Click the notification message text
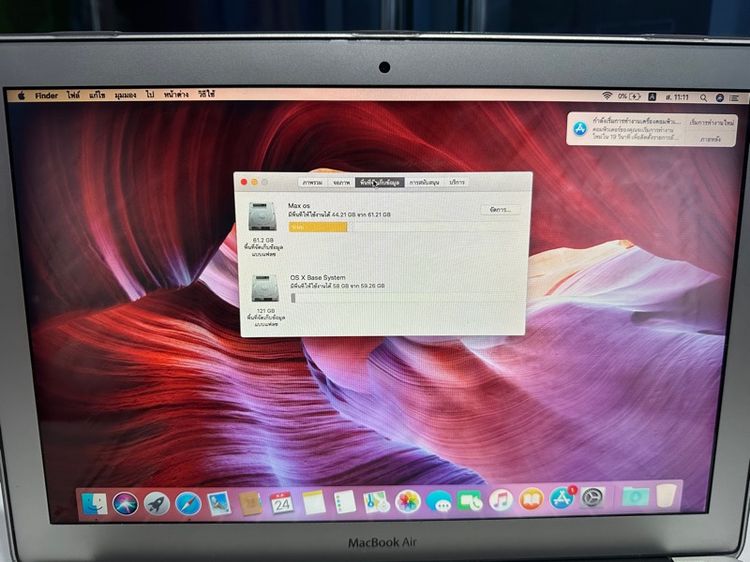 pyautogui.click(x=636, y=129)
